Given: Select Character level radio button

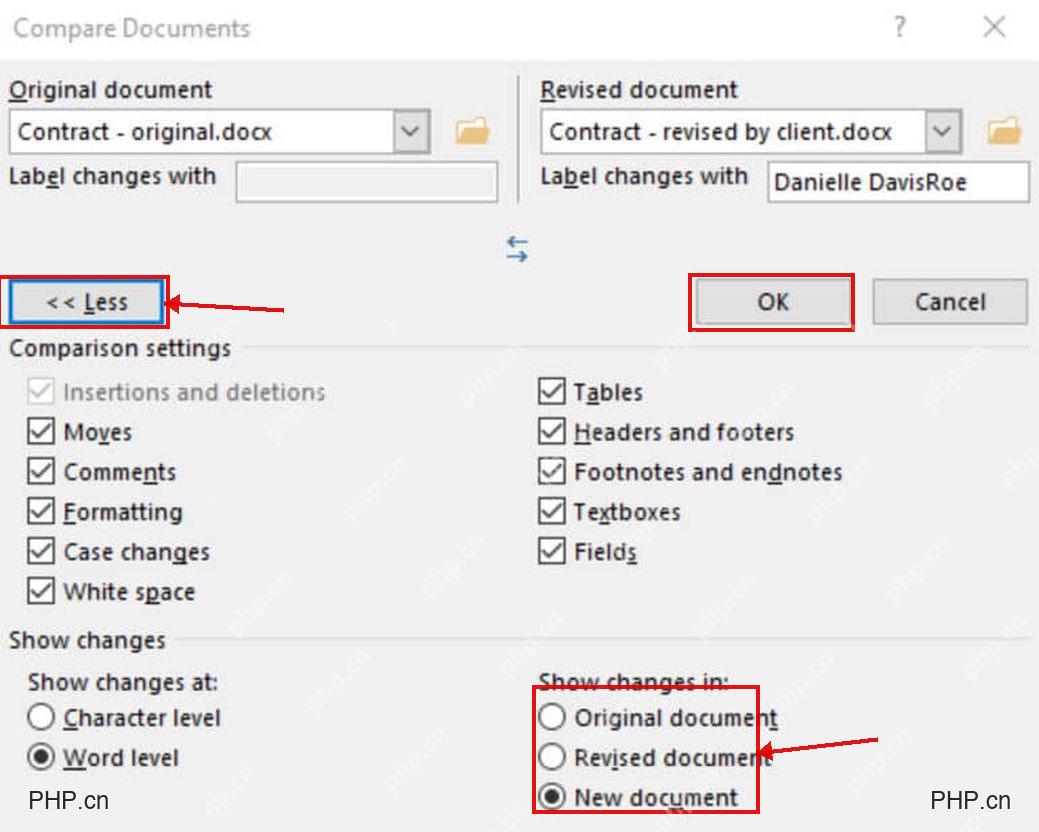Looking at the screenshot, I should point(41,717).
